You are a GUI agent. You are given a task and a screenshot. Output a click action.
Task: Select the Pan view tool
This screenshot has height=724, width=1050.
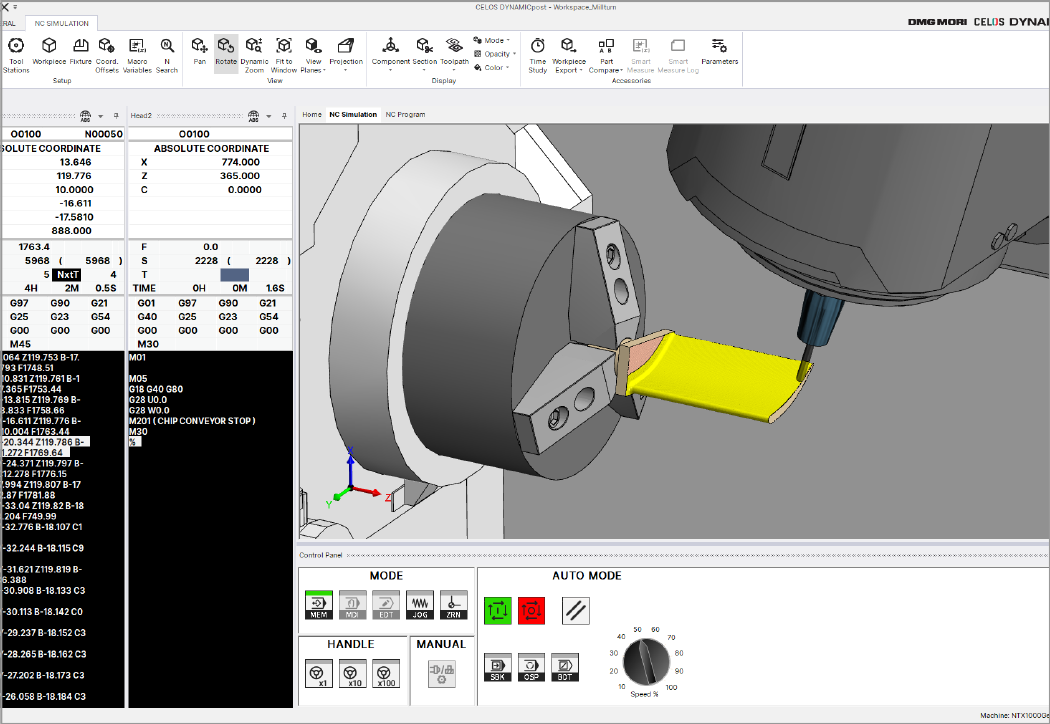point(200,51)
